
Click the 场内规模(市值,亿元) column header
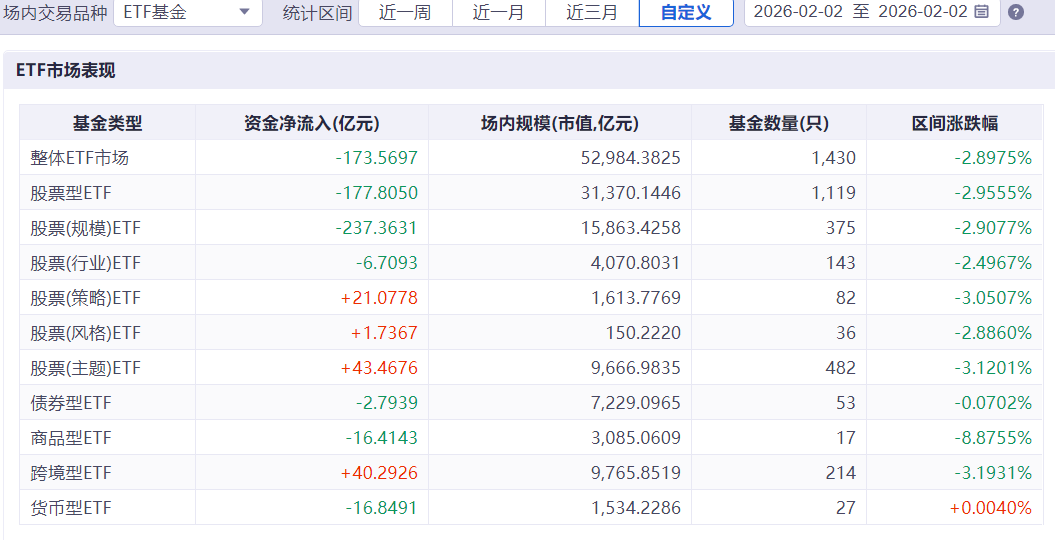(x=560, y=123)
